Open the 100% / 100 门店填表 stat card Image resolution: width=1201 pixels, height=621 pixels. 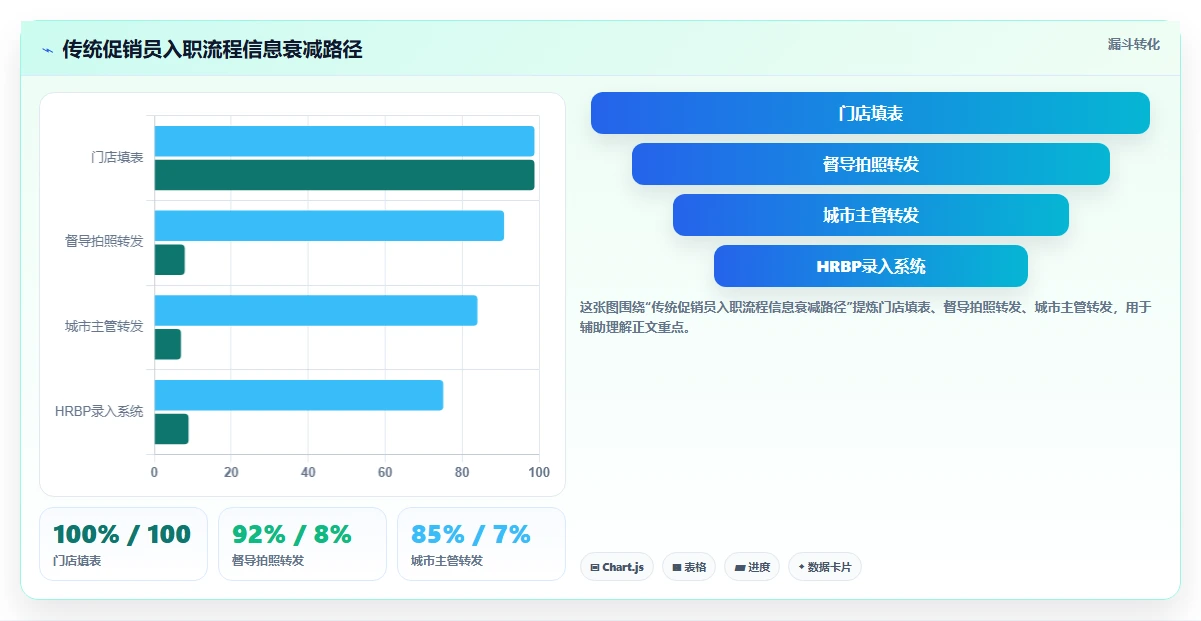click(123, 544)
